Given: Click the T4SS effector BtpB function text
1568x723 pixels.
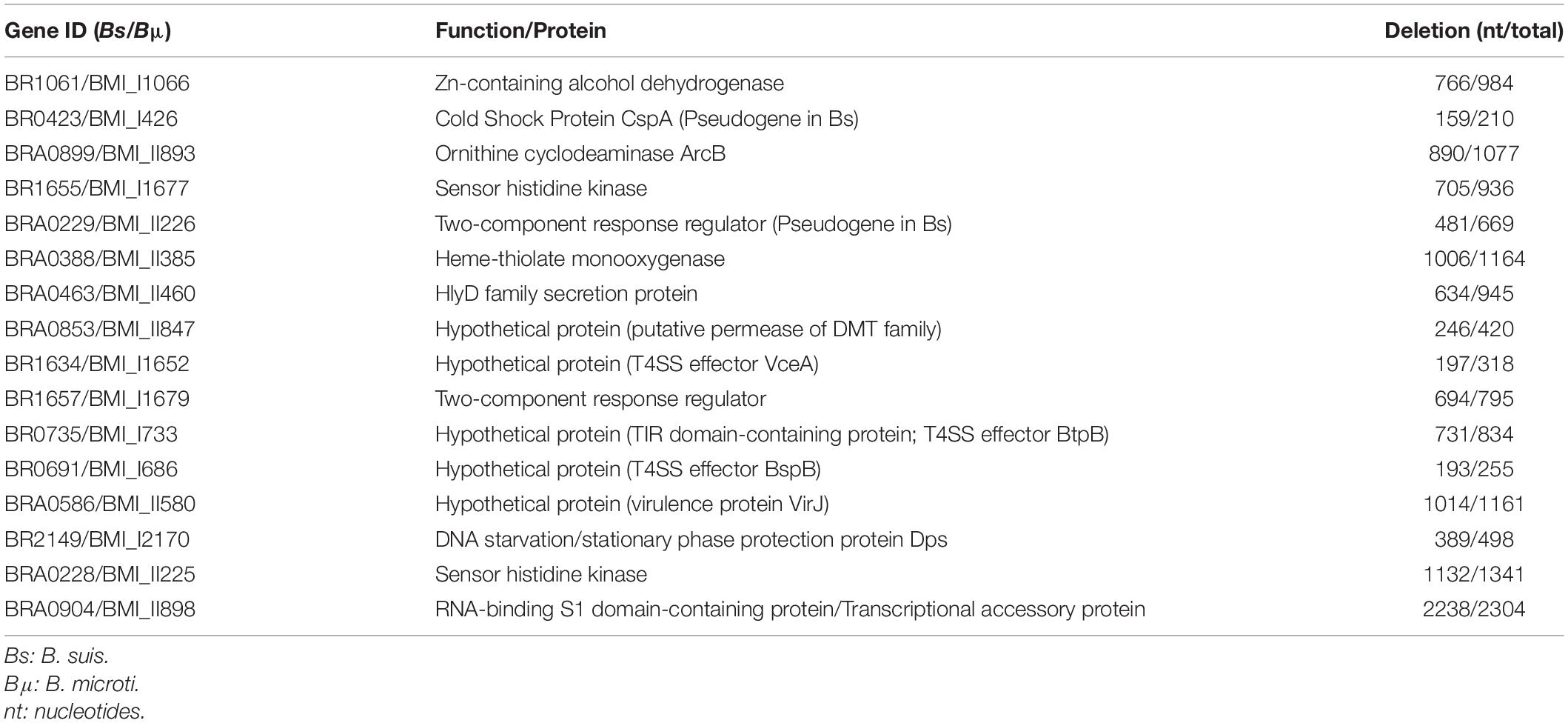Looking at the screenshot, I should pyautogui.click(x=771, y=434).
